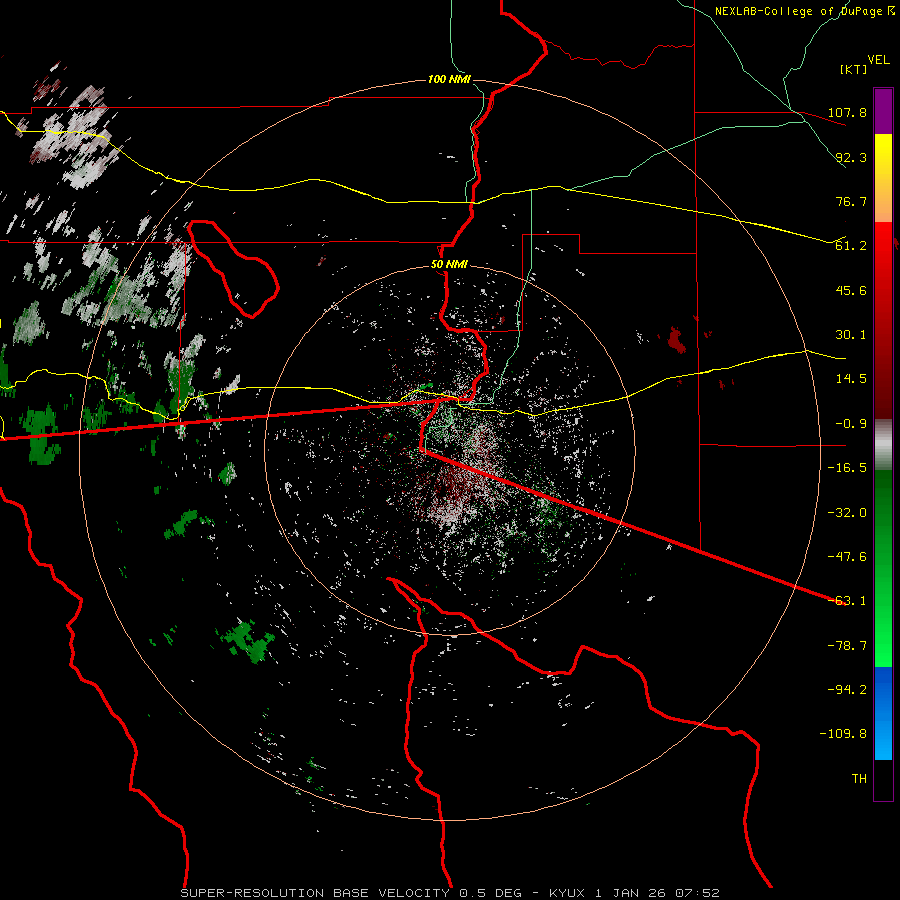Click the bright green segment of the color bar
This screenshot has height=900, width=900.
coord(883,568)
